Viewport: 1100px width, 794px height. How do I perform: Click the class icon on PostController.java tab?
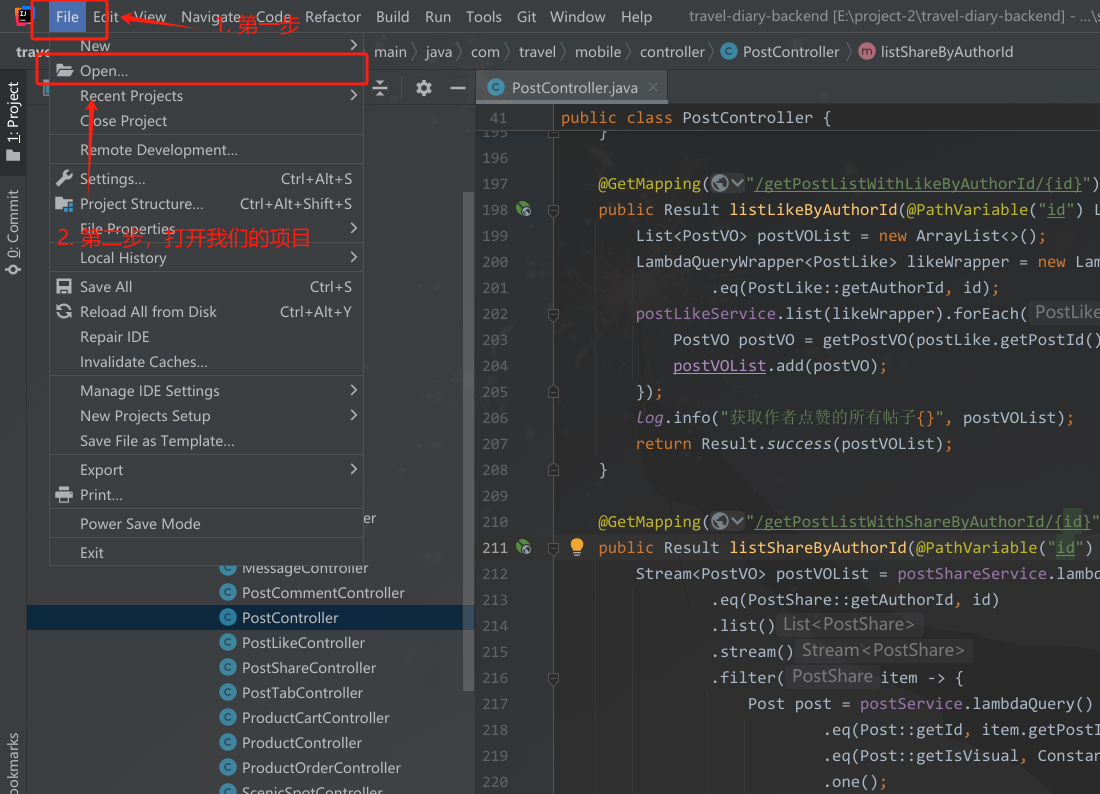pos(496,87)
